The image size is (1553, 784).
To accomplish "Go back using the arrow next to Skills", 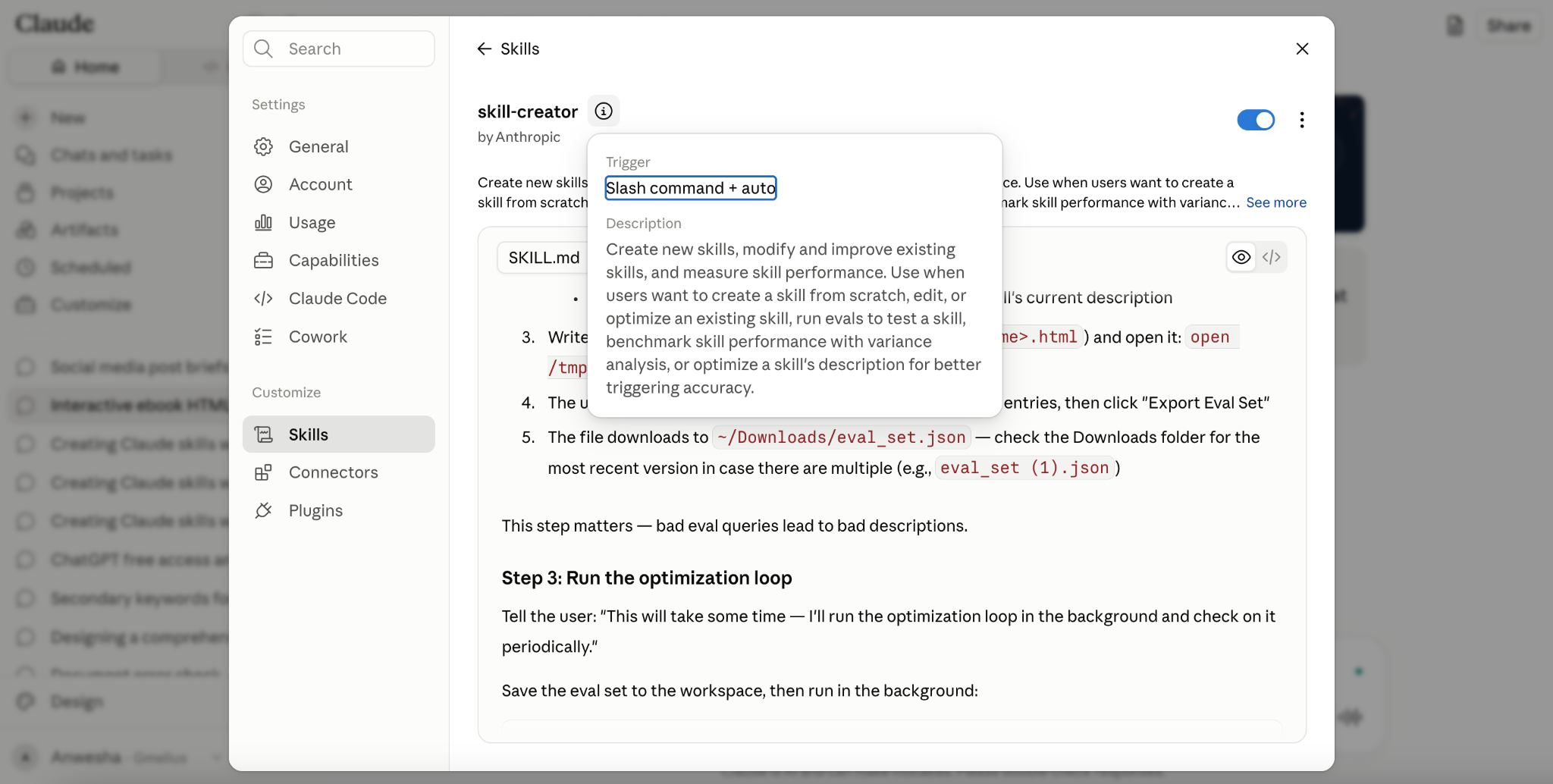I will pos(485,49).
